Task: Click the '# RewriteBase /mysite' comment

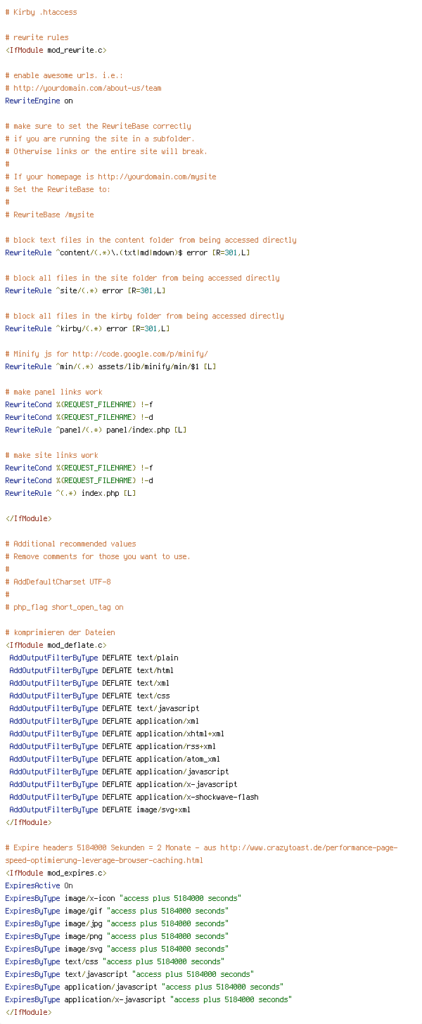Action: (x=49, y=214)
